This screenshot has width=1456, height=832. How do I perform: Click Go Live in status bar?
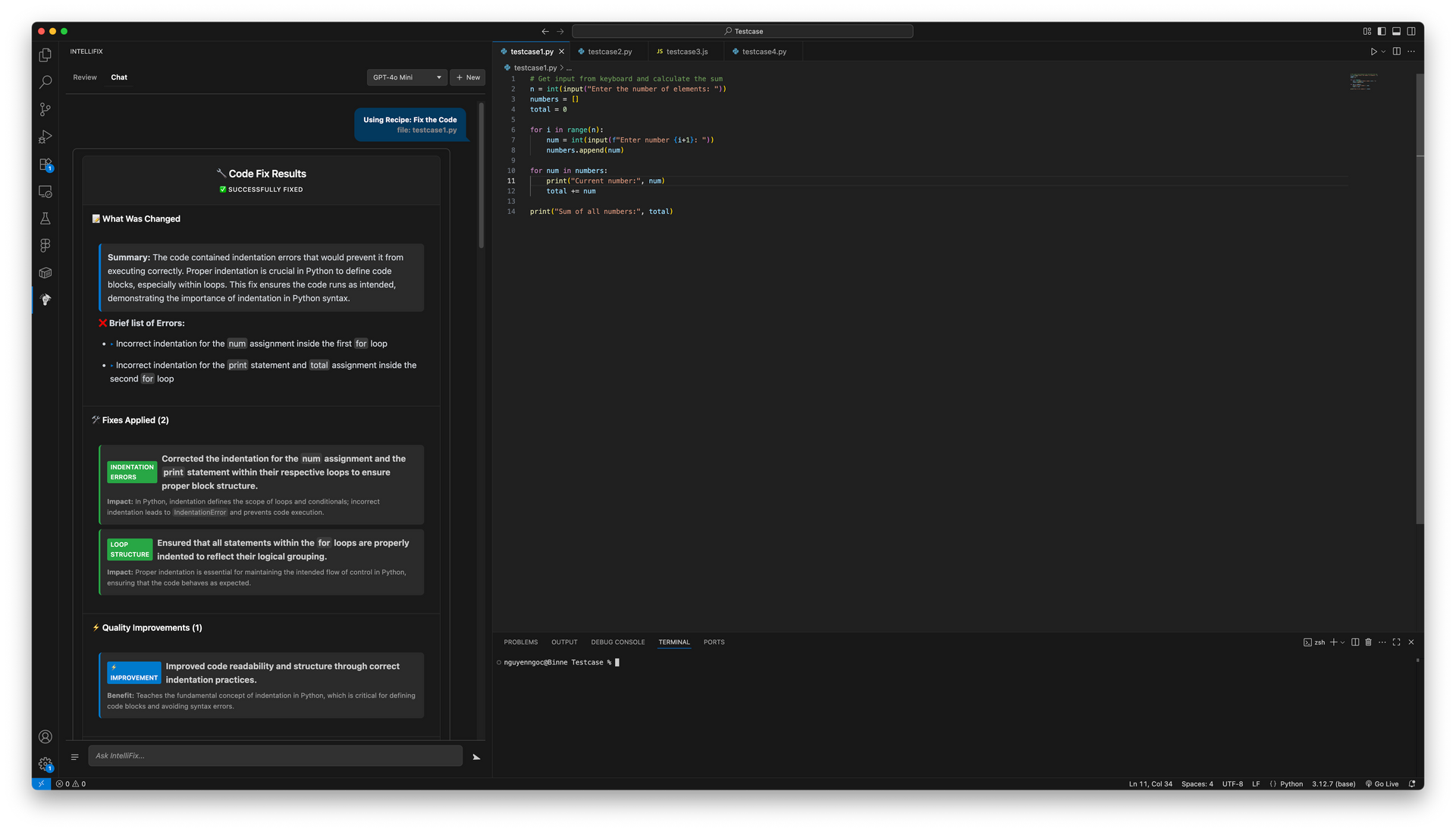coord(1382,784)
